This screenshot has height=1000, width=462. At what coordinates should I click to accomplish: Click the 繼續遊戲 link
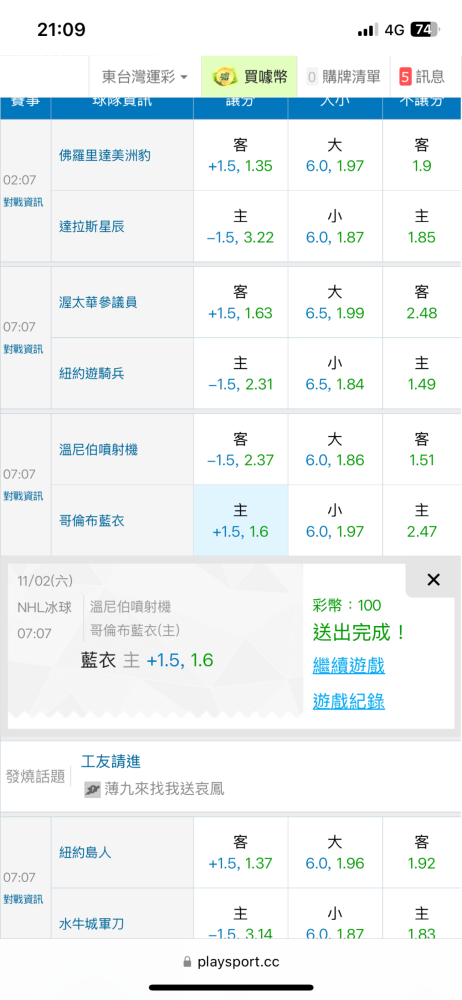point(348,666)
